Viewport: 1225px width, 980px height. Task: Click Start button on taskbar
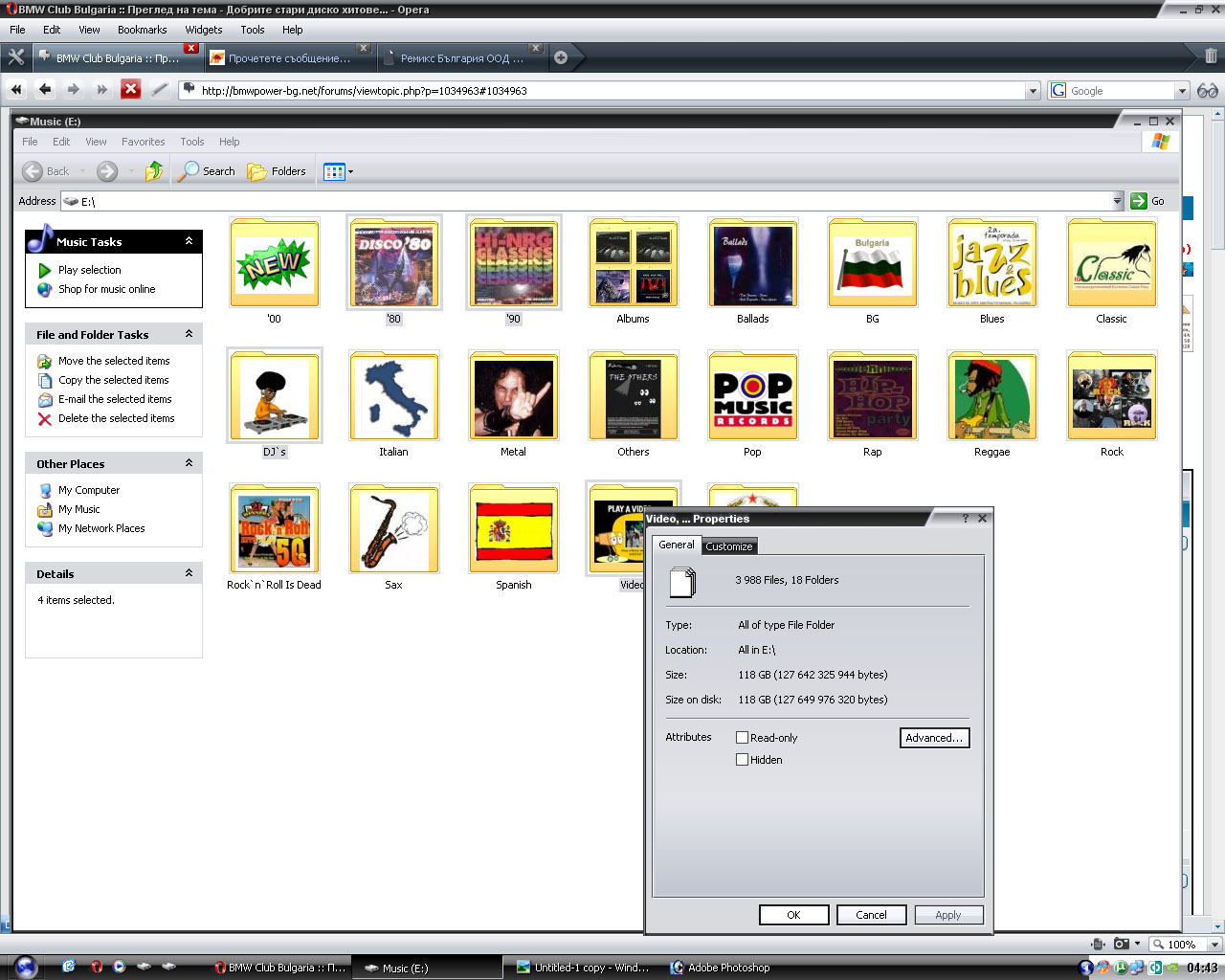click(26, 967)
